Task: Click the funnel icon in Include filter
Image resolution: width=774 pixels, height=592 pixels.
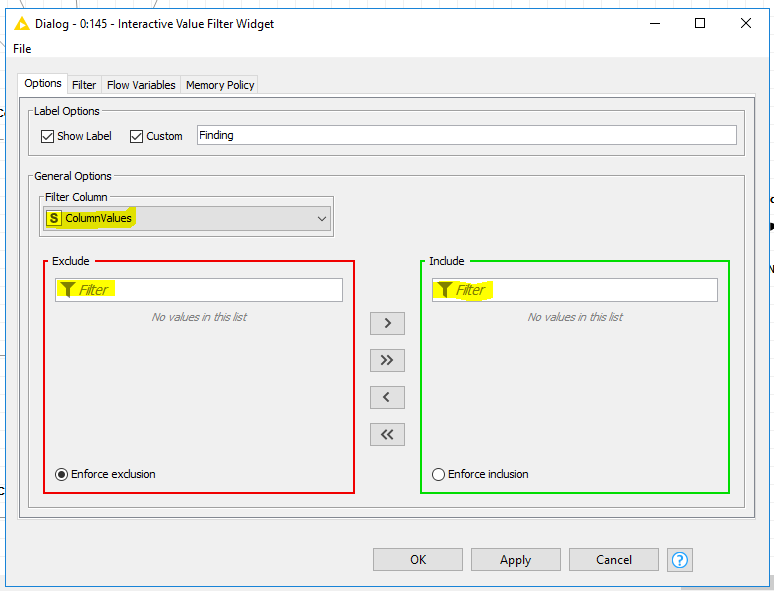Action: (x=444, y=290)
